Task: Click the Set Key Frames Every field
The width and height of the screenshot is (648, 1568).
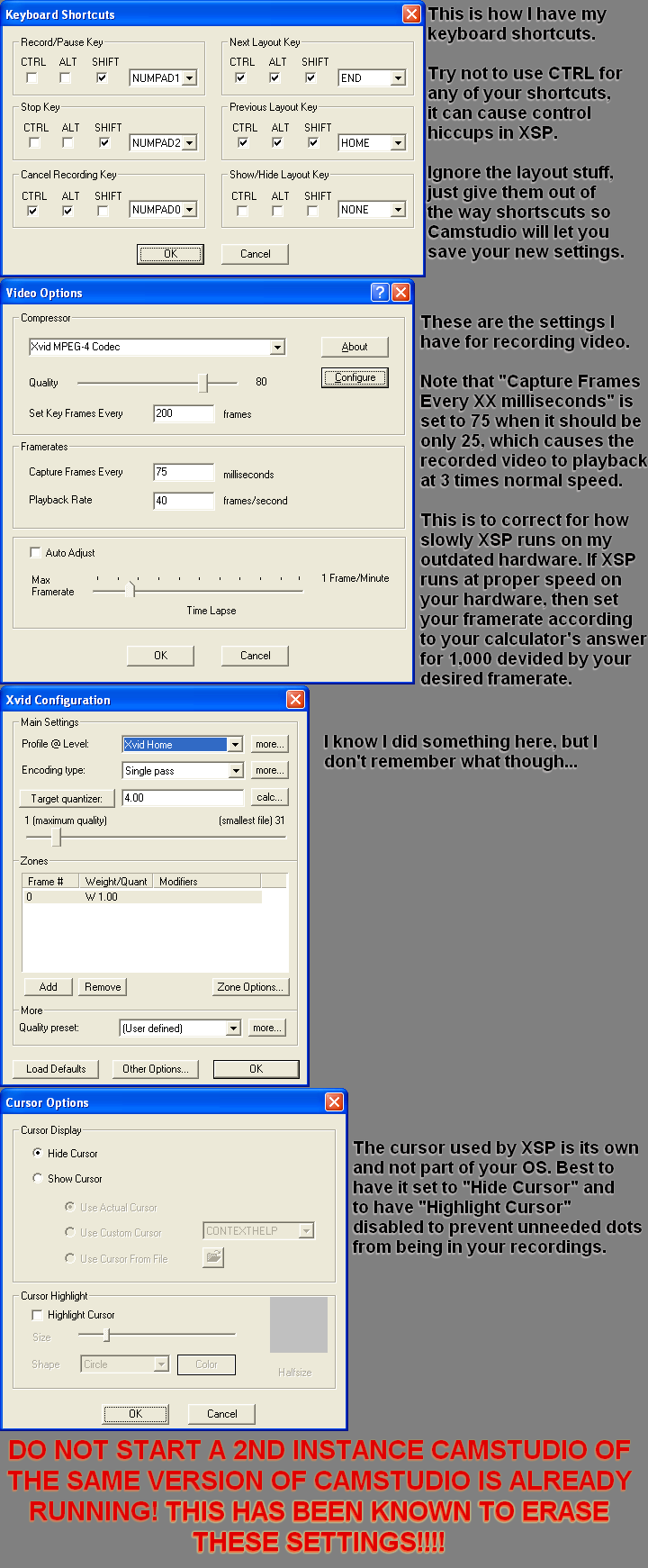Action: pyautogui.click(x=184, y=413)
